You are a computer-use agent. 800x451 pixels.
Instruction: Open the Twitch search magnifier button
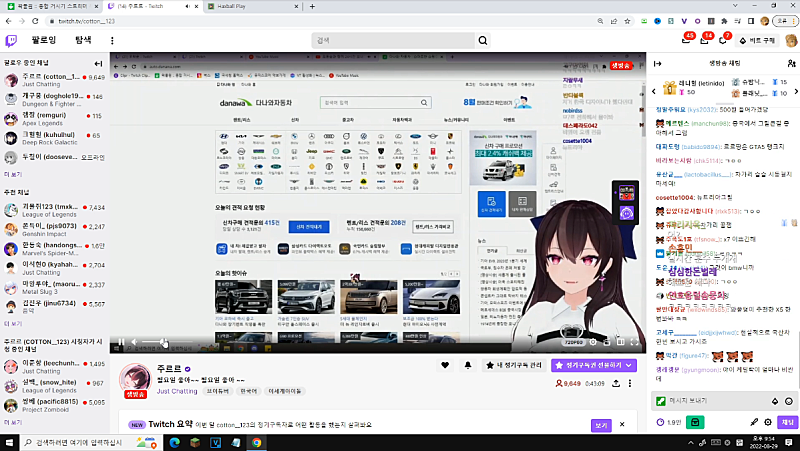click(x=483, y=40)
